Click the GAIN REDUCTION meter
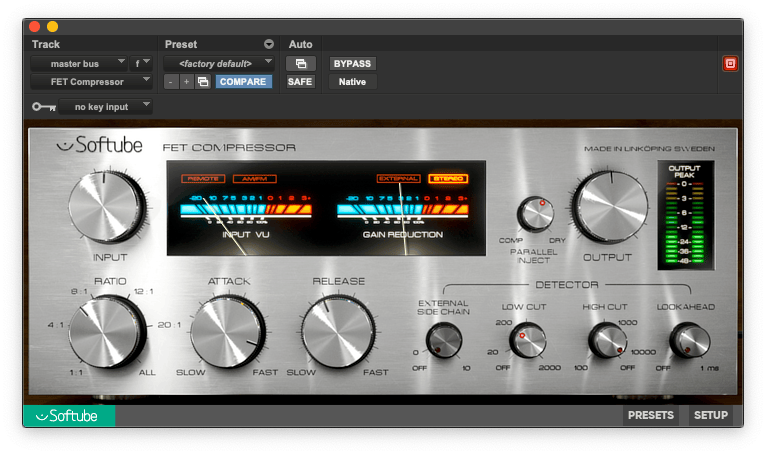This screenshot has height=454, width=766. click(x=403, y=217)
